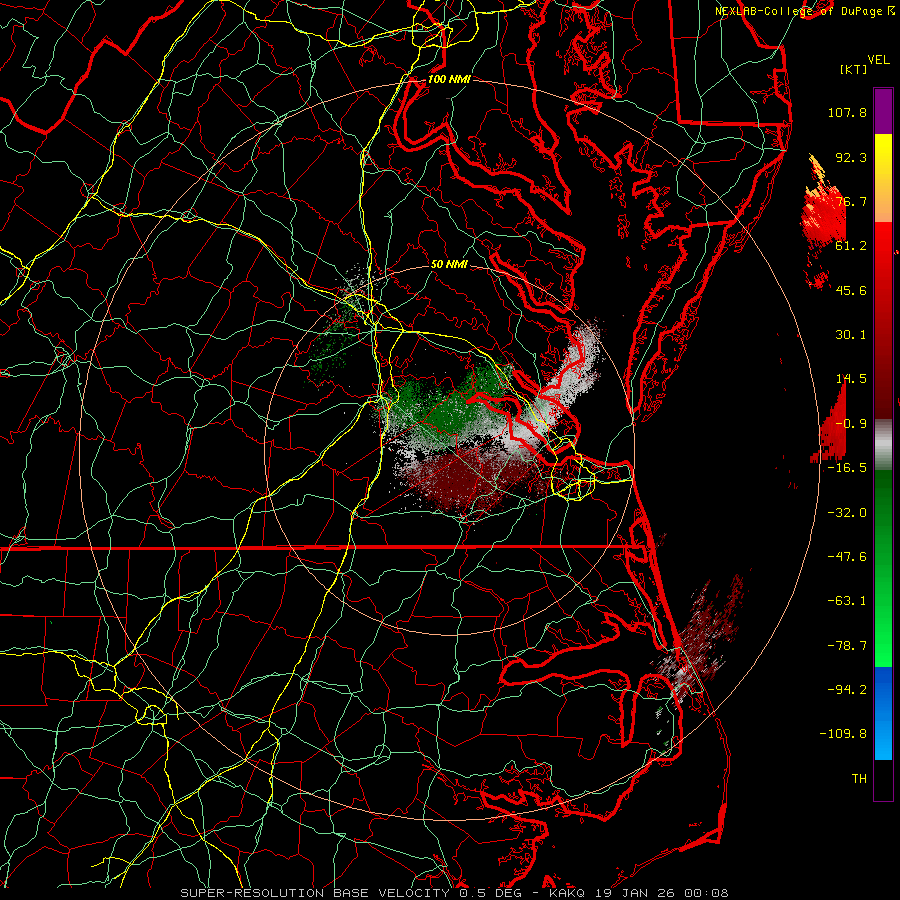
Task: Select the -78.7 scale value
Action: click(847, 646)
